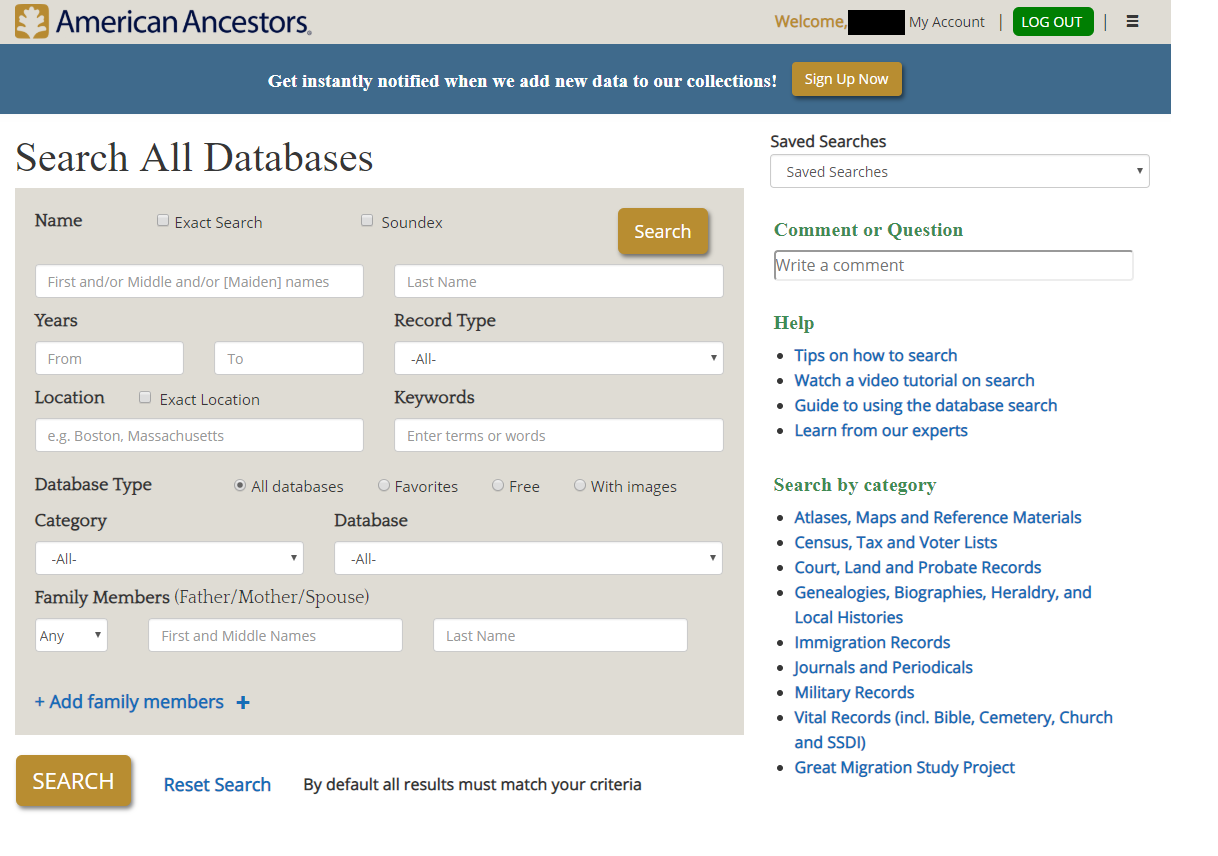Open Tips on how to search
This screenshot has height=856, width=1218.
coord(876,355)
